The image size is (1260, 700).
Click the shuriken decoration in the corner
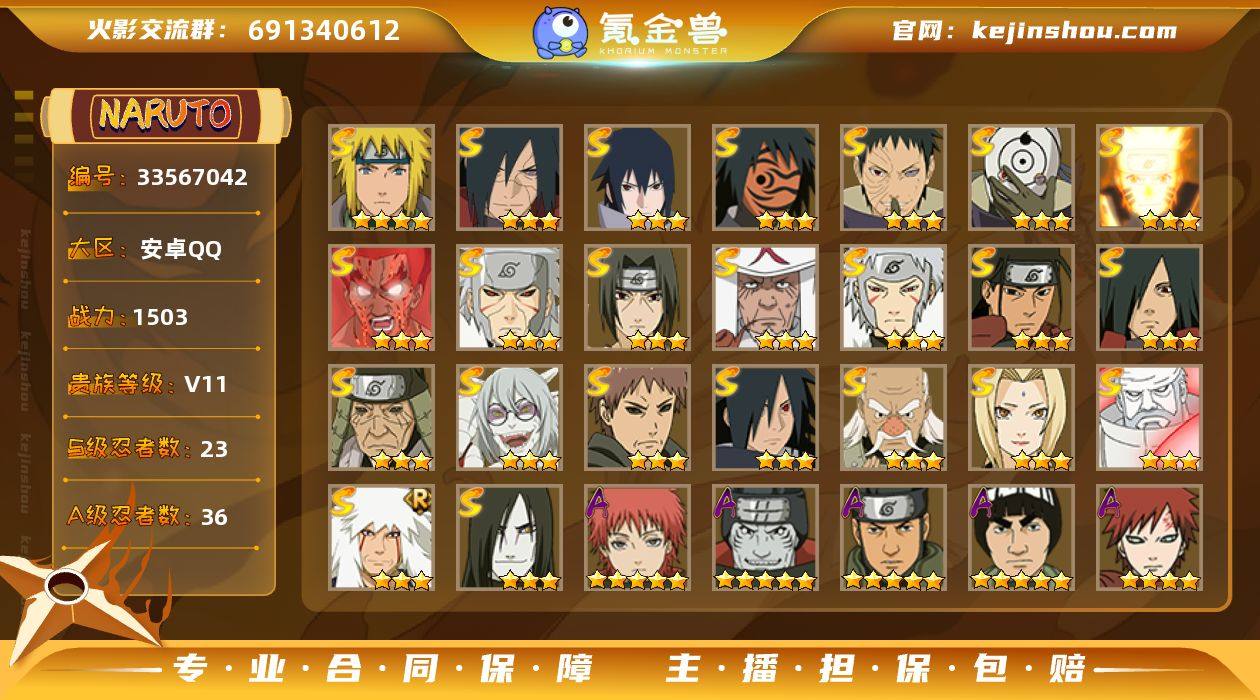click(75, 592)
